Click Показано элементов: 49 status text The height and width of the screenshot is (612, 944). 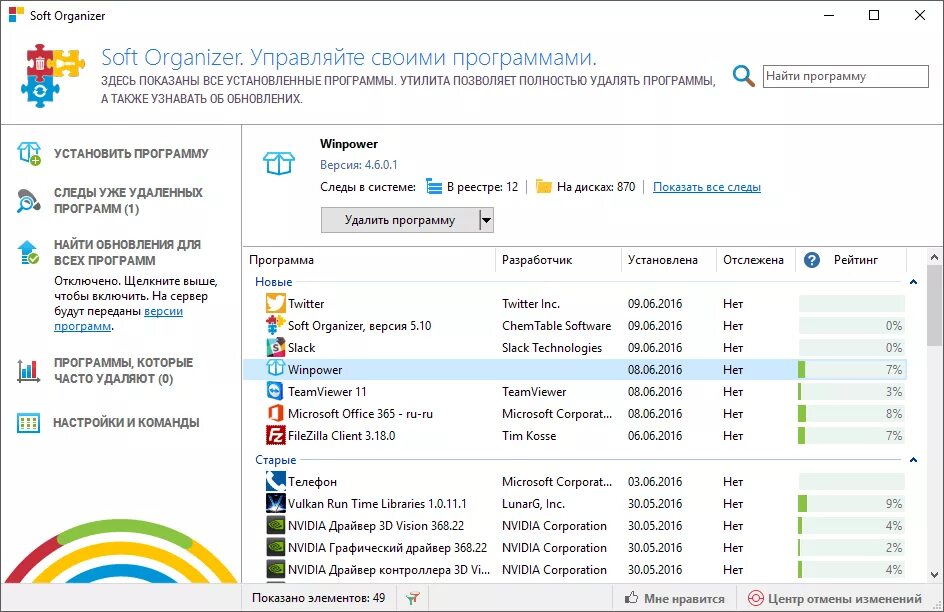point(318,598)
